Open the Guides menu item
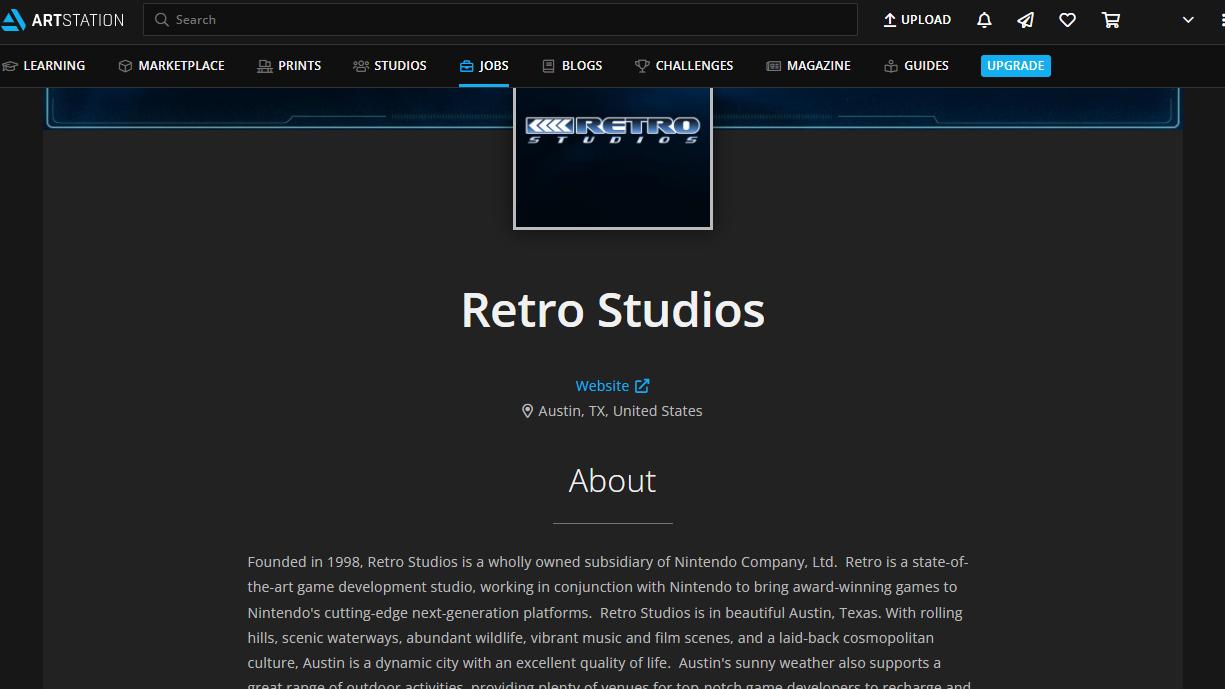Screen dimensions: 1225x689 click(x=916, y=66)
